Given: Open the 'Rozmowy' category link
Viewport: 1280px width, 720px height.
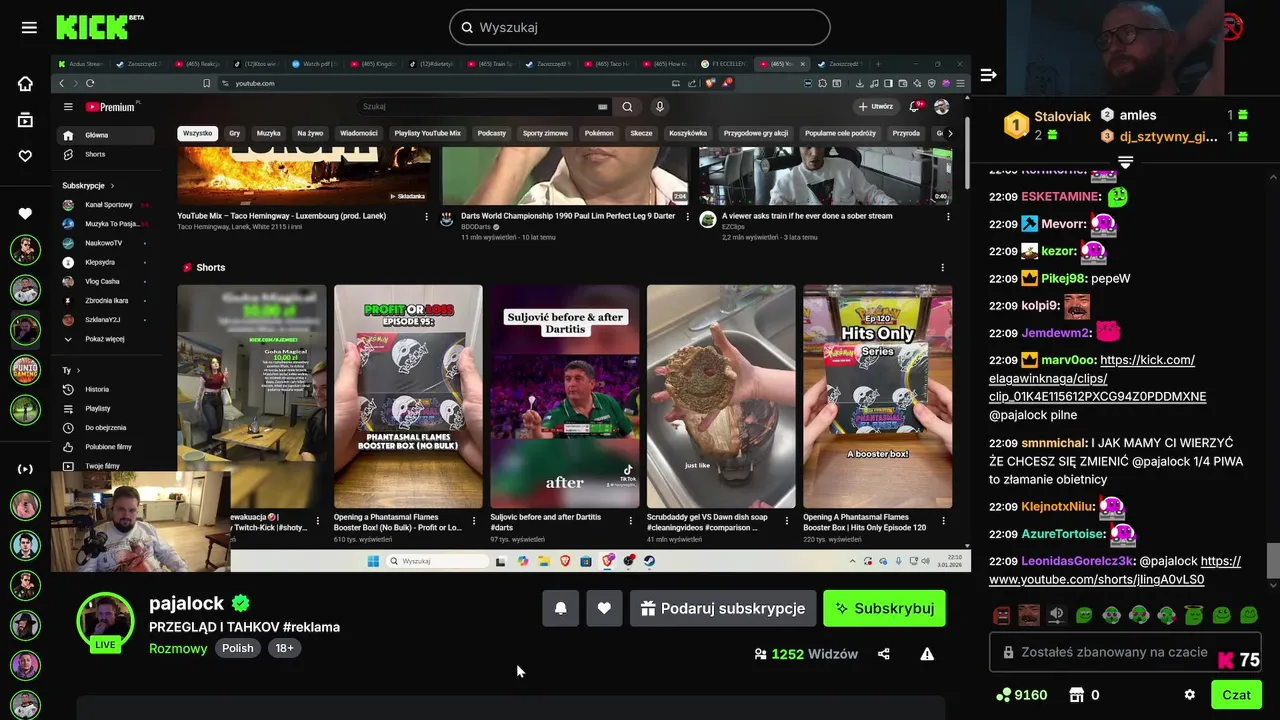Looking at the screenshot, I should click(178, 648).
